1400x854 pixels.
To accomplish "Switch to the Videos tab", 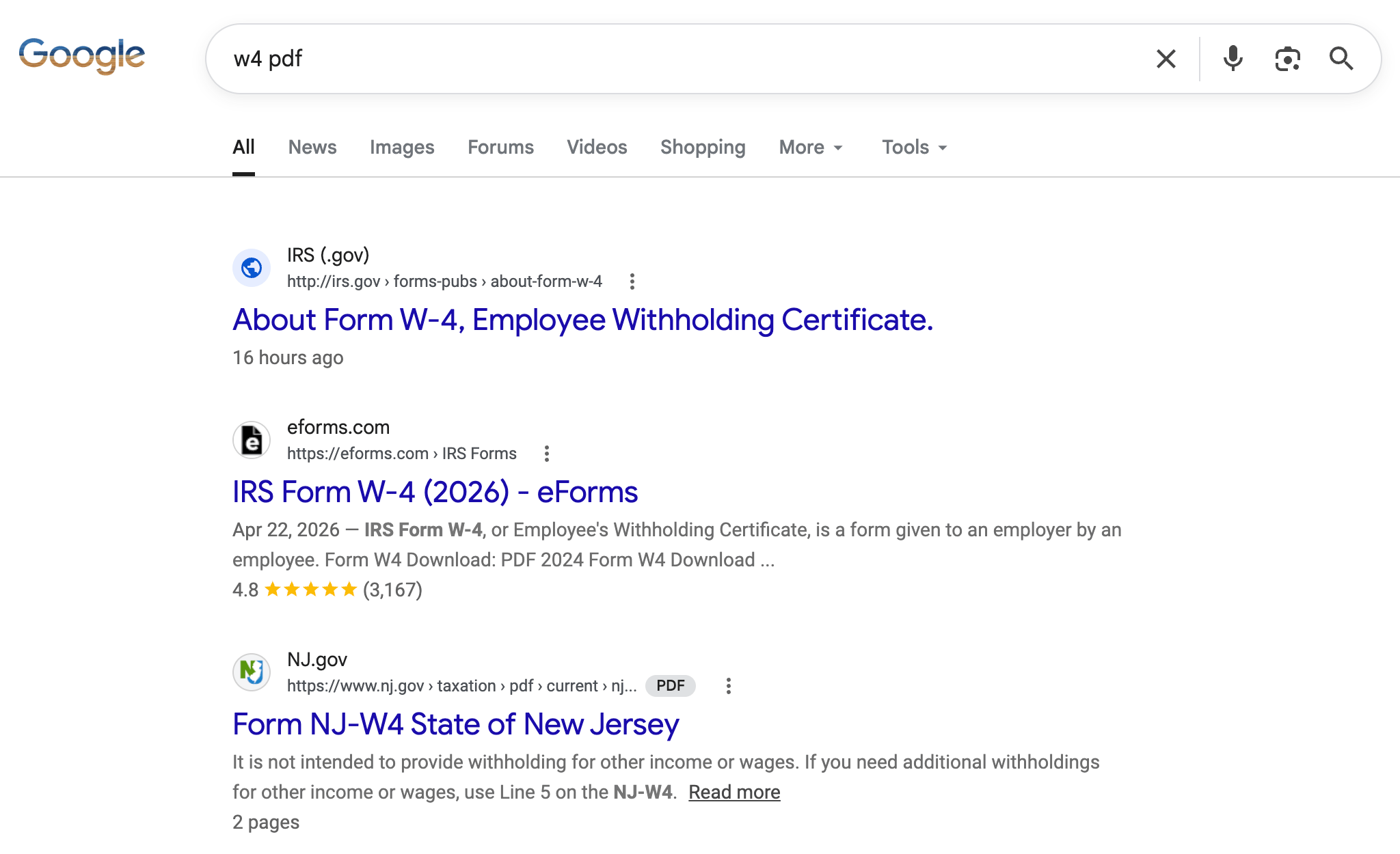I will [597, 148].
